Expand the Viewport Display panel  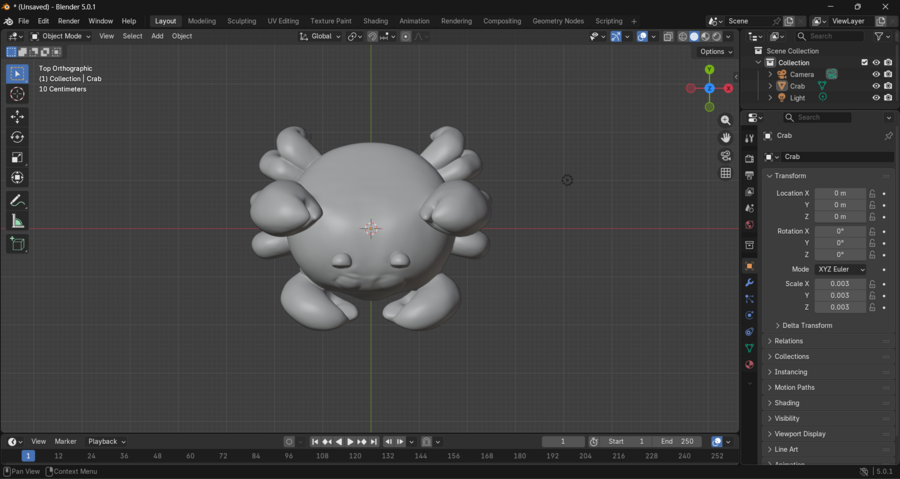point(800,434)
